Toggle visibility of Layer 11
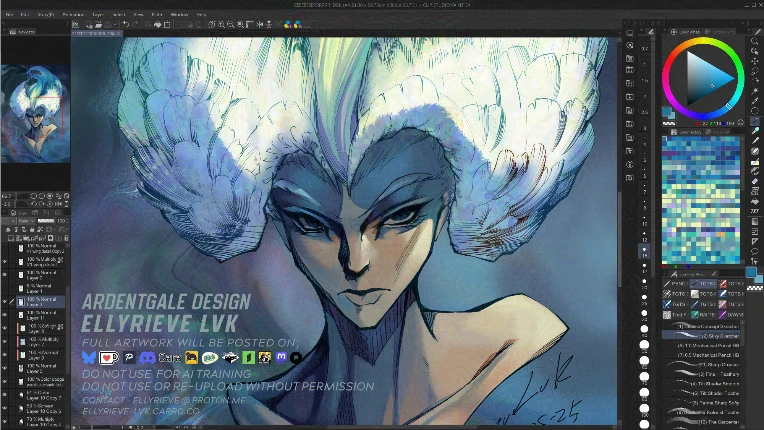 coord(5,315)
